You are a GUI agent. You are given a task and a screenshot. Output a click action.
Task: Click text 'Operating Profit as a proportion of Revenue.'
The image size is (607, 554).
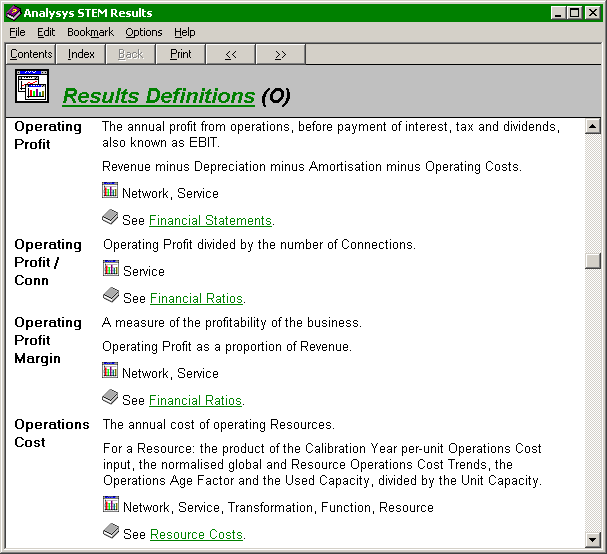pos(227,346)
